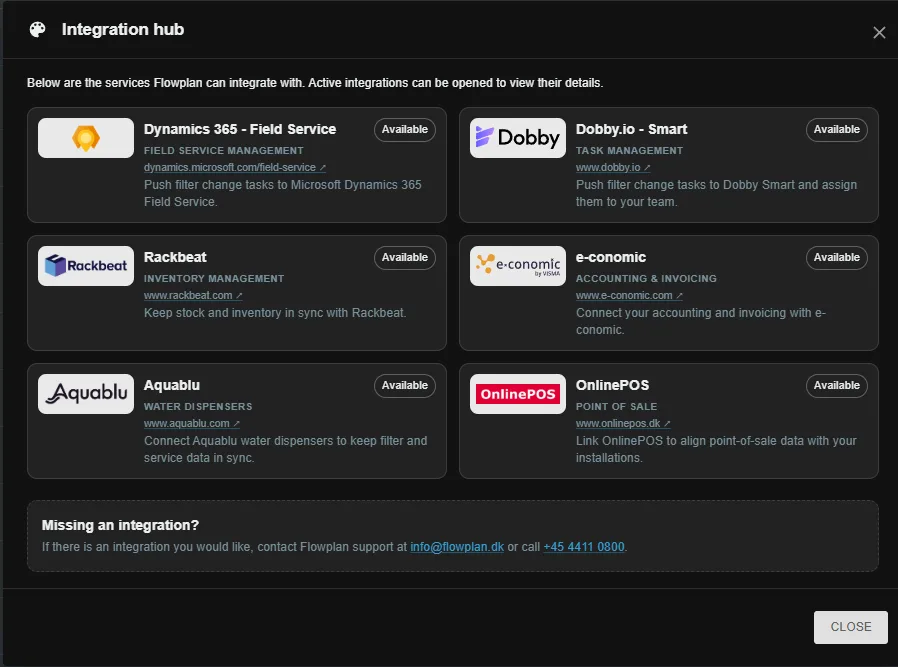Click the Dynamics 365 logo thumbnail
Viewport: 898px width, 667px height.
pyautogui.click(x=86, y=138)
